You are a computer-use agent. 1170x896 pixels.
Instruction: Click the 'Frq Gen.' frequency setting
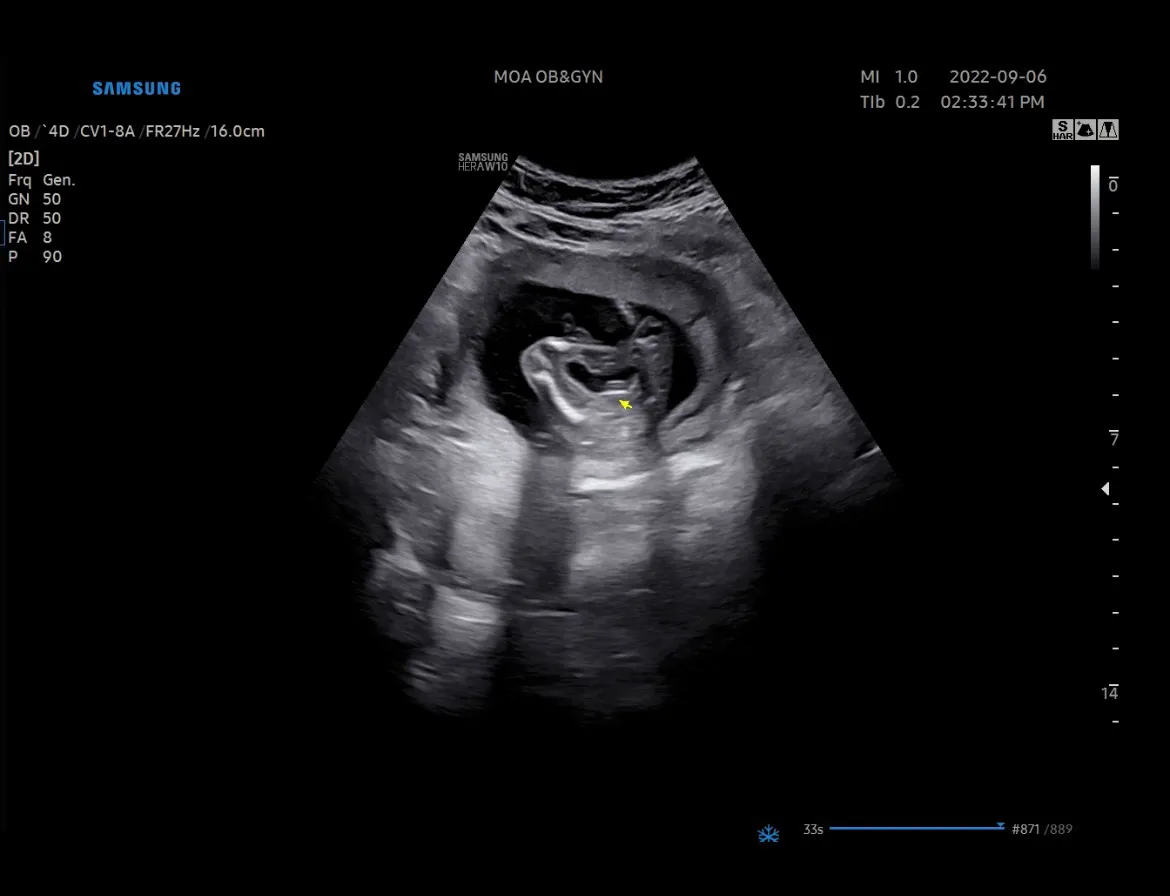tap(42, 180)
